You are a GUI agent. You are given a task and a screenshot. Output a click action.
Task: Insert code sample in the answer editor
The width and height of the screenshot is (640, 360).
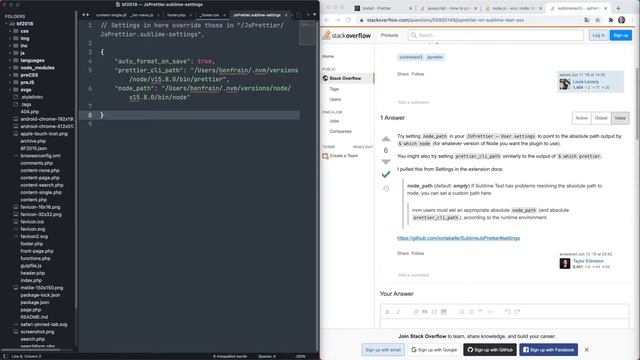434,312
